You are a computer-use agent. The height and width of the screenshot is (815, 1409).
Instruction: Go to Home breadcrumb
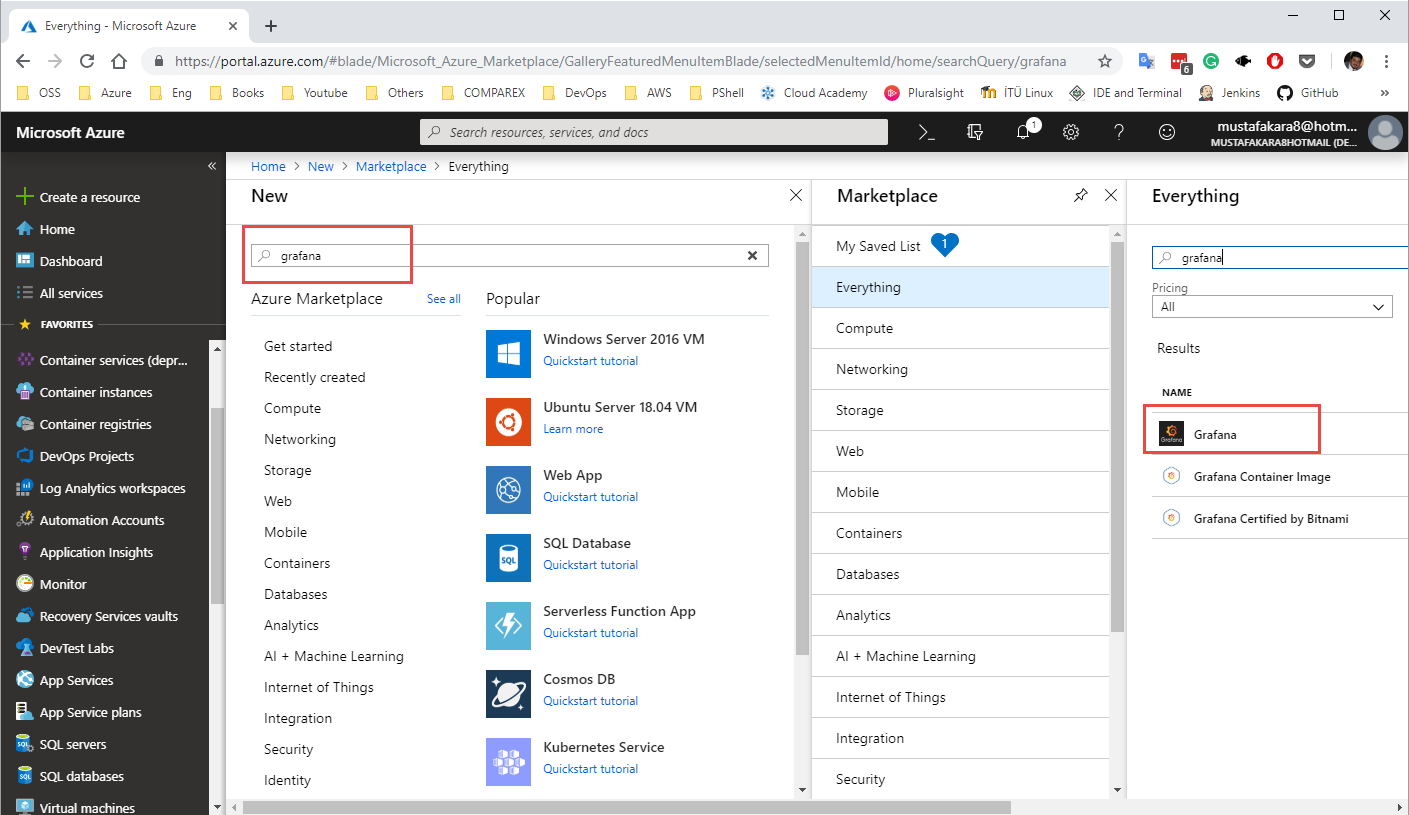click(x=268, y=166)
